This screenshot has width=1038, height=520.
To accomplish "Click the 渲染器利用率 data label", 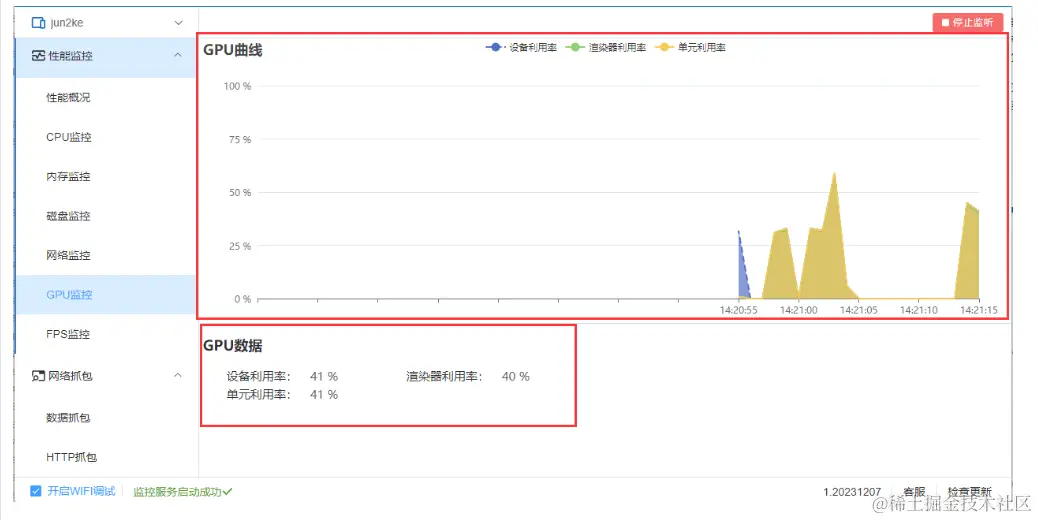I will tap(444, 376).
